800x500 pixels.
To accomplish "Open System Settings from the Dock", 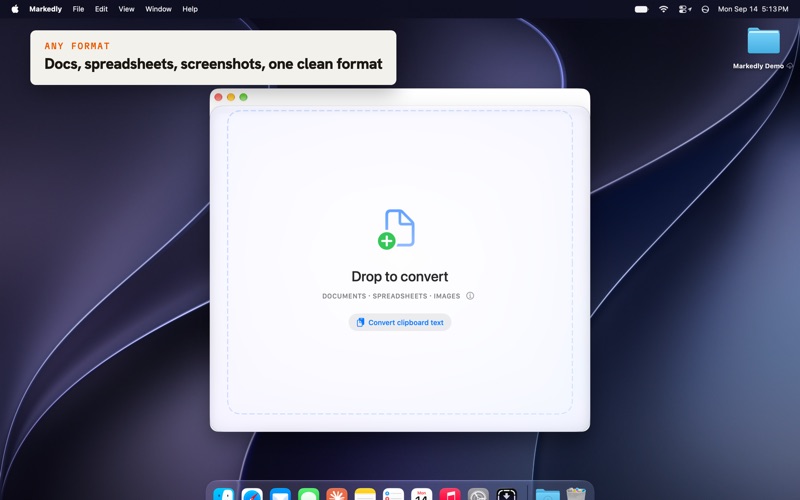I will [x=478, y=494].
